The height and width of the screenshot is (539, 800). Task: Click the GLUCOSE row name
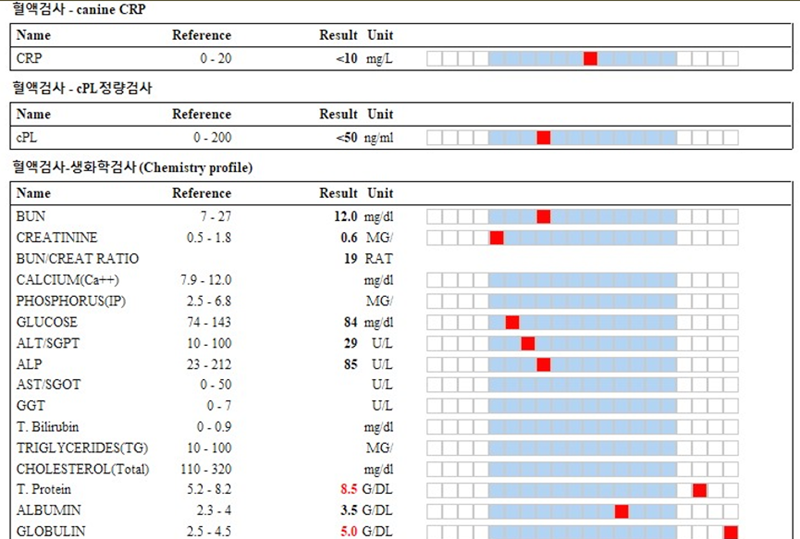47,323
